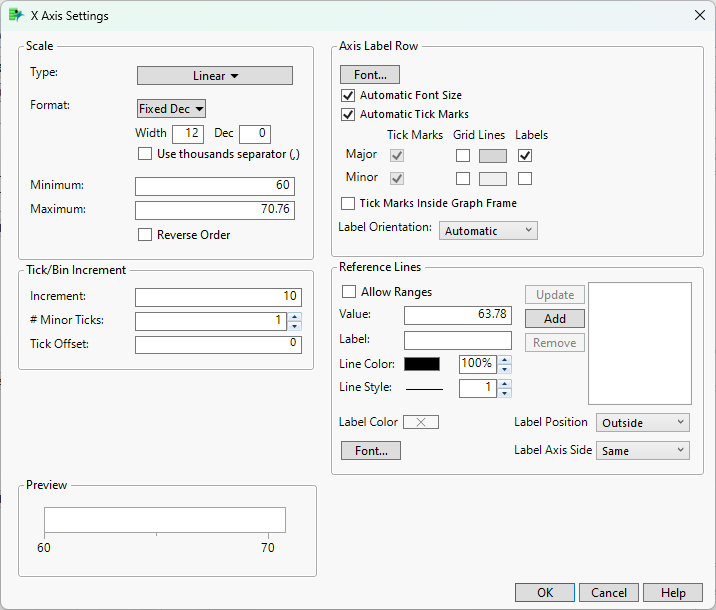Image resolution: width=716 pixels, height=610 pixels.
Task: Expand the Label Orientation dropdown
Action: (x=488, y=231)
